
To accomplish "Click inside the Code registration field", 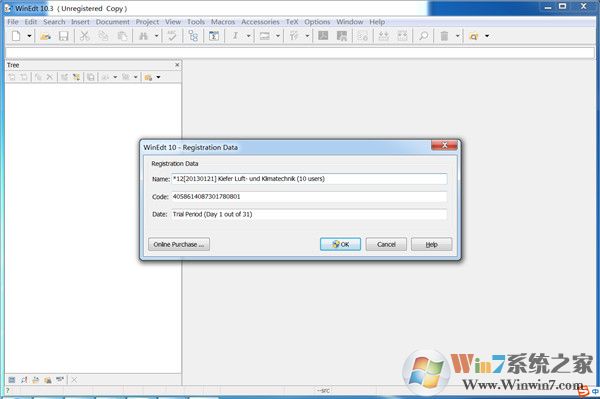I will 309,197.
